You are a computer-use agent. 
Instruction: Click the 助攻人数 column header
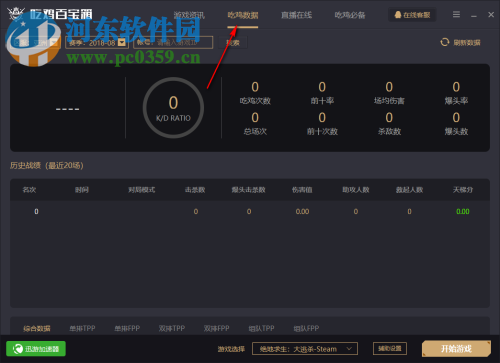click(356, 190)
